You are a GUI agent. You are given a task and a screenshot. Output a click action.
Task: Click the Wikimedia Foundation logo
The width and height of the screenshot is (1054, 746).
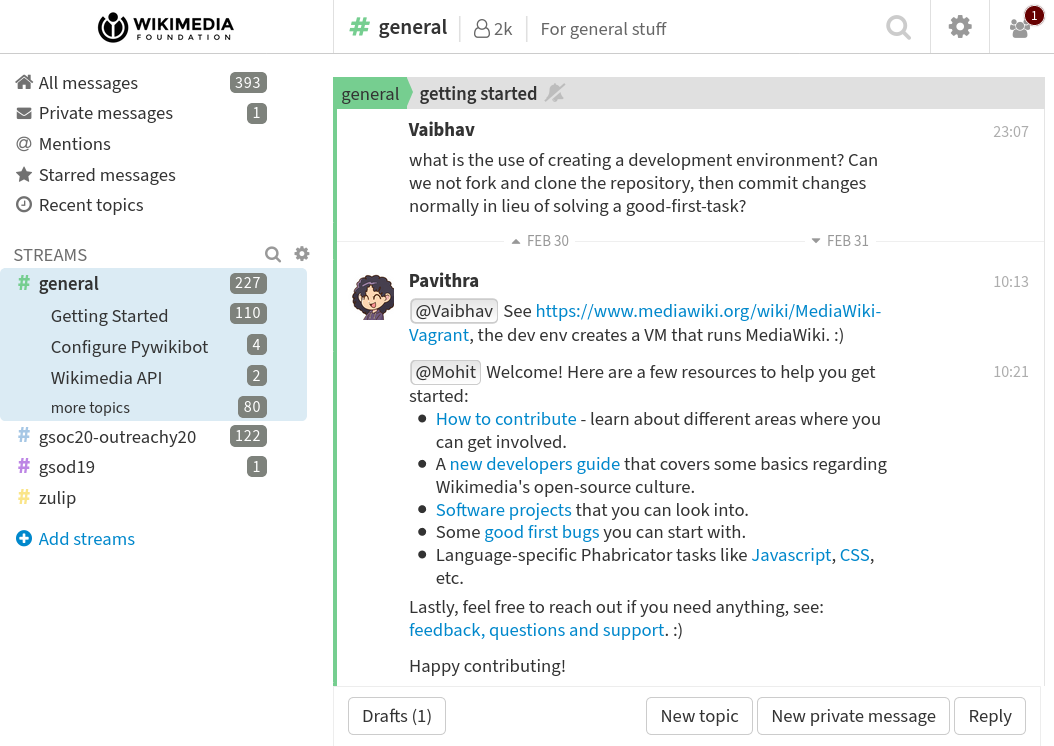[165, 27]
